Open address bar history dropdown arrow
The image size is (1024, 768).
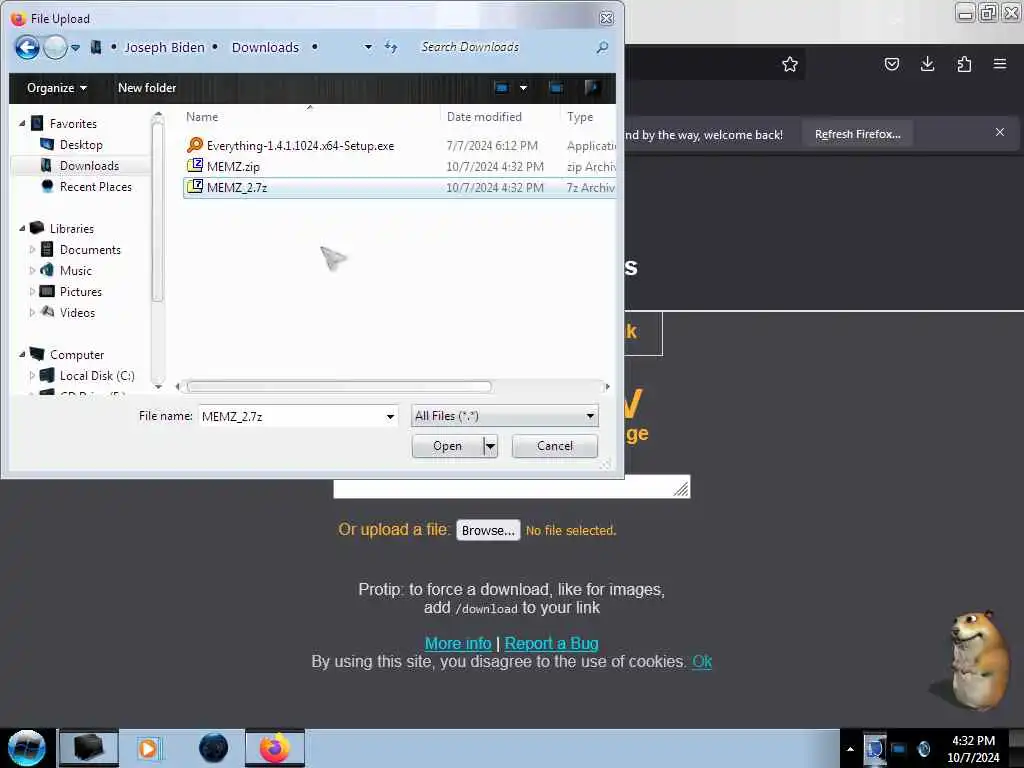pos(368,47)
